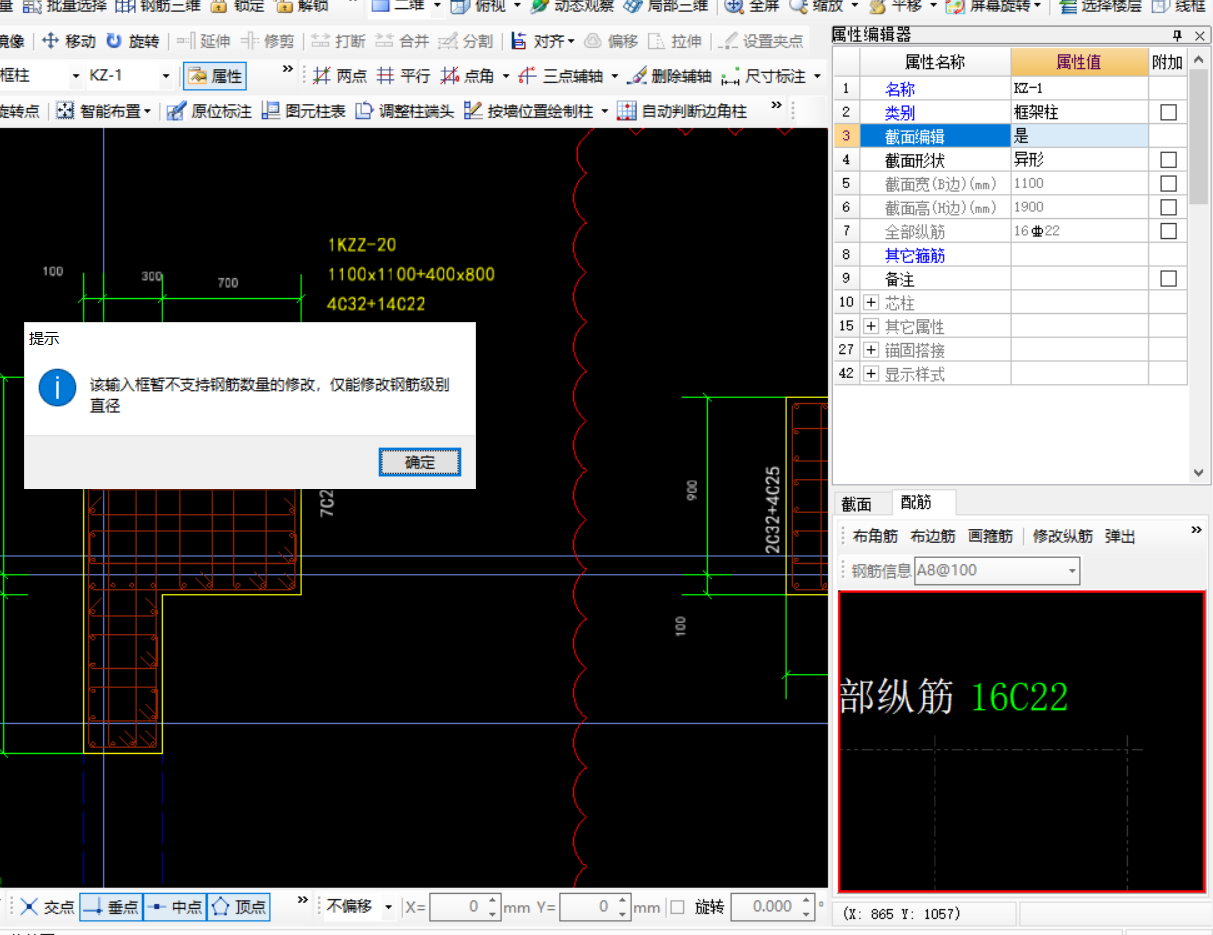Select the 平行 parallel axis tool

pos(403,76)
